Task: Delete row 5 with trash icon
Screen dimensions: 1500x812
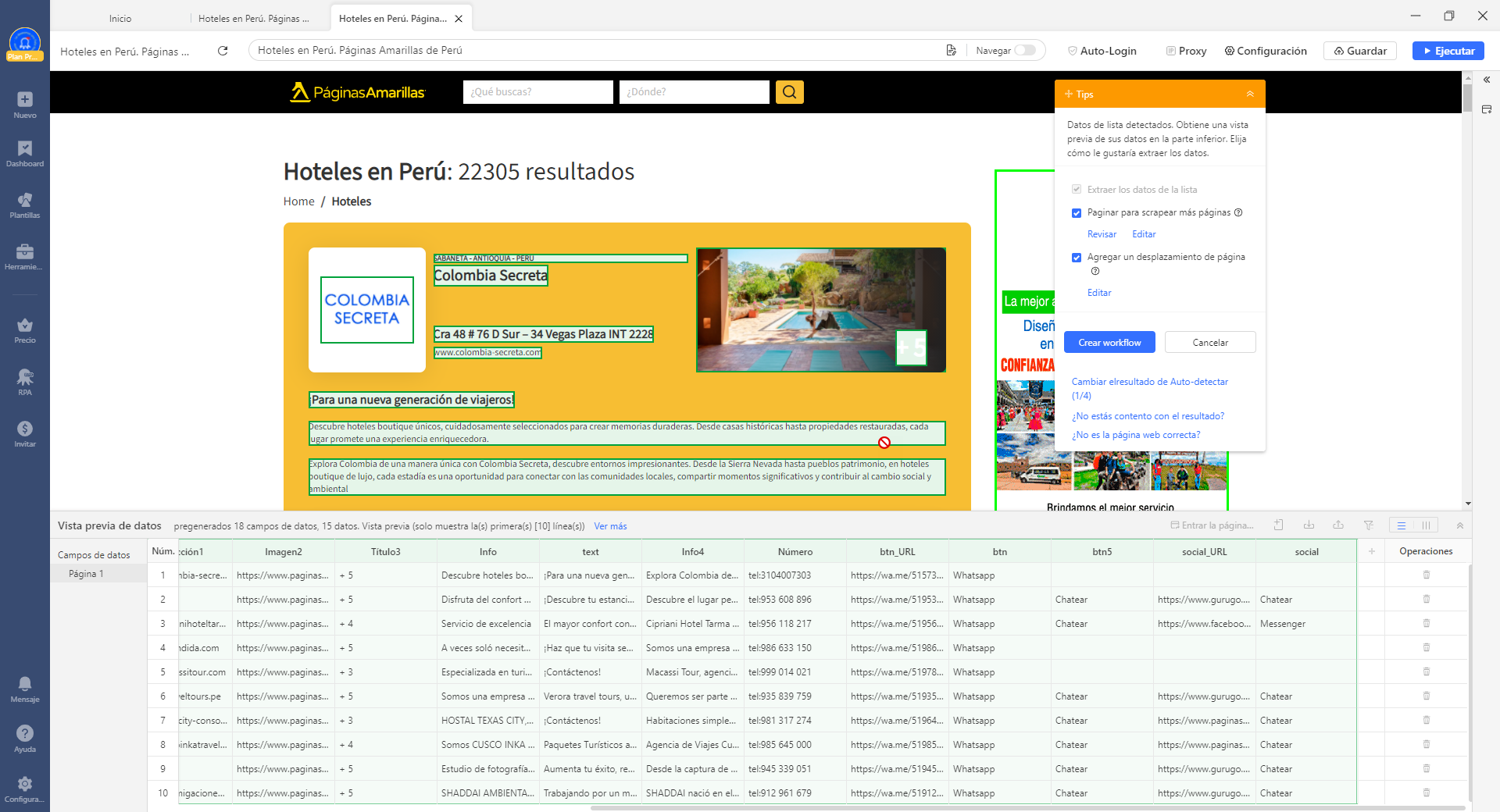Action: [x=1427, y=672]
